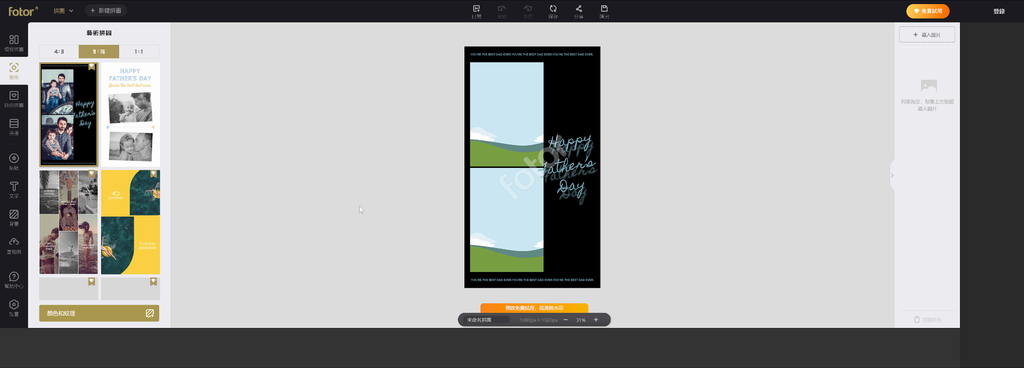
Task: Click the orange free trial button
Action: (x=927, y=11)
